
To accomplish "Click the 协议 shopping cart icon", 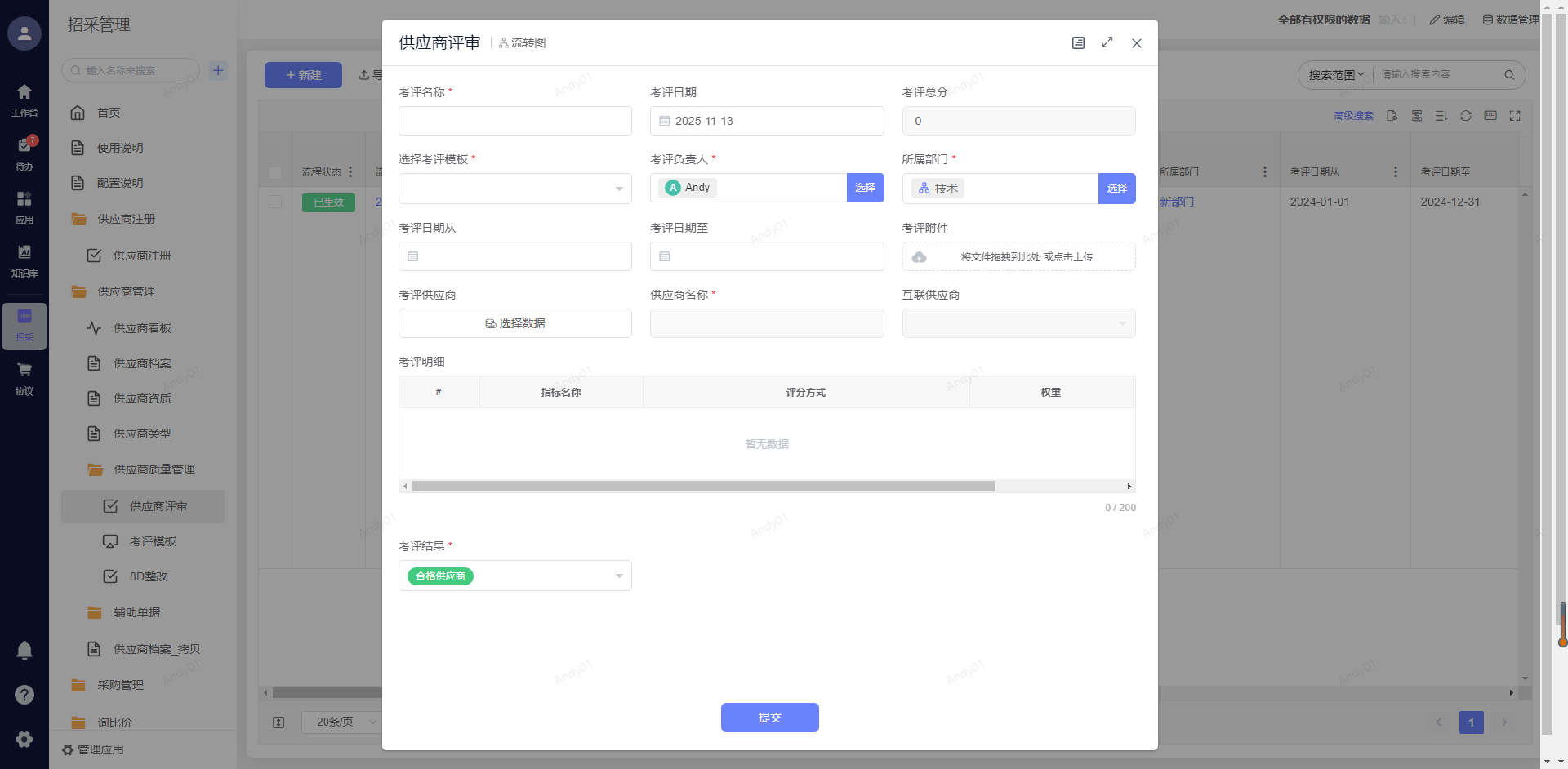I will [x=24, y=376].
